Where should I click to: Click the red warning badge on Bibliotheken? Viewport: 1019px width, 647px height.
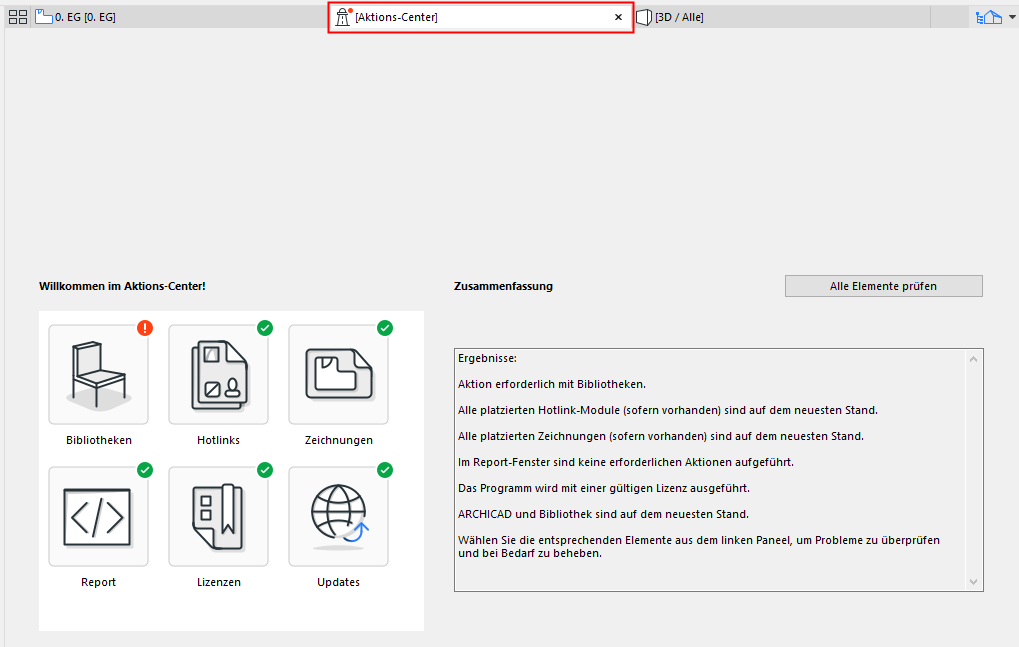point(145,328)
